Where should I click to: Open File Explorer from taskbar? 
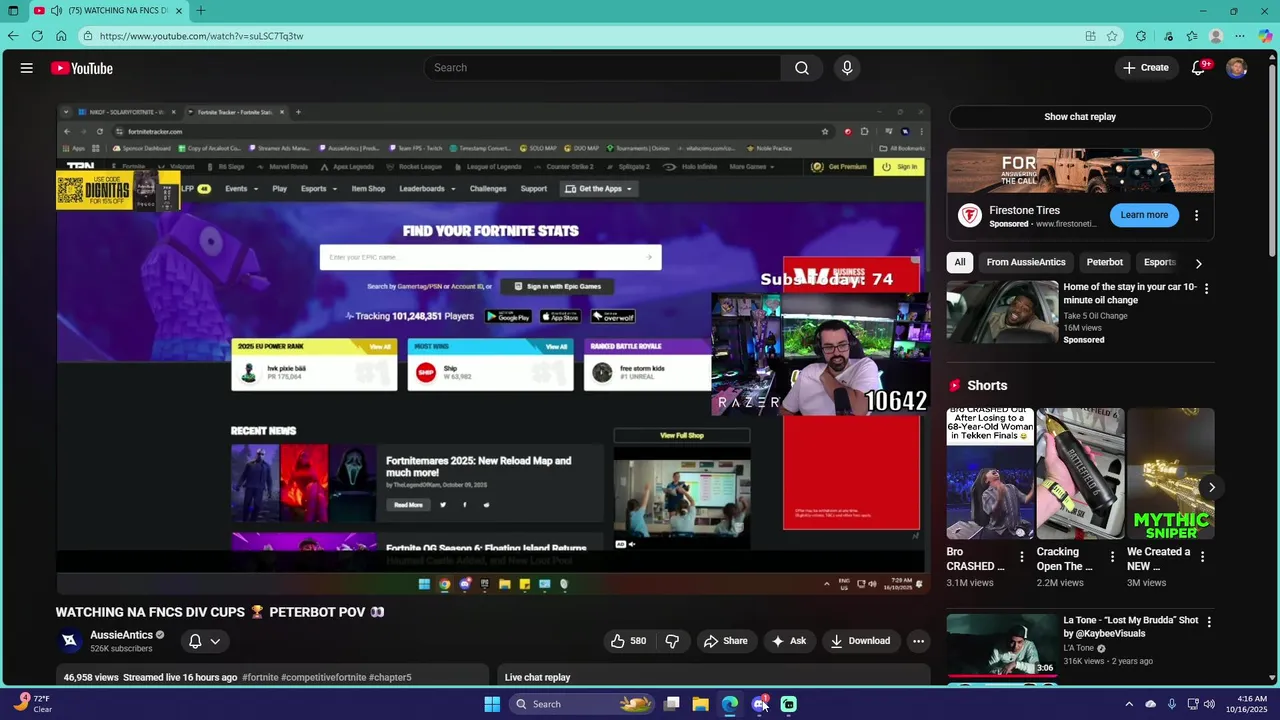click(x=700, y=704)
